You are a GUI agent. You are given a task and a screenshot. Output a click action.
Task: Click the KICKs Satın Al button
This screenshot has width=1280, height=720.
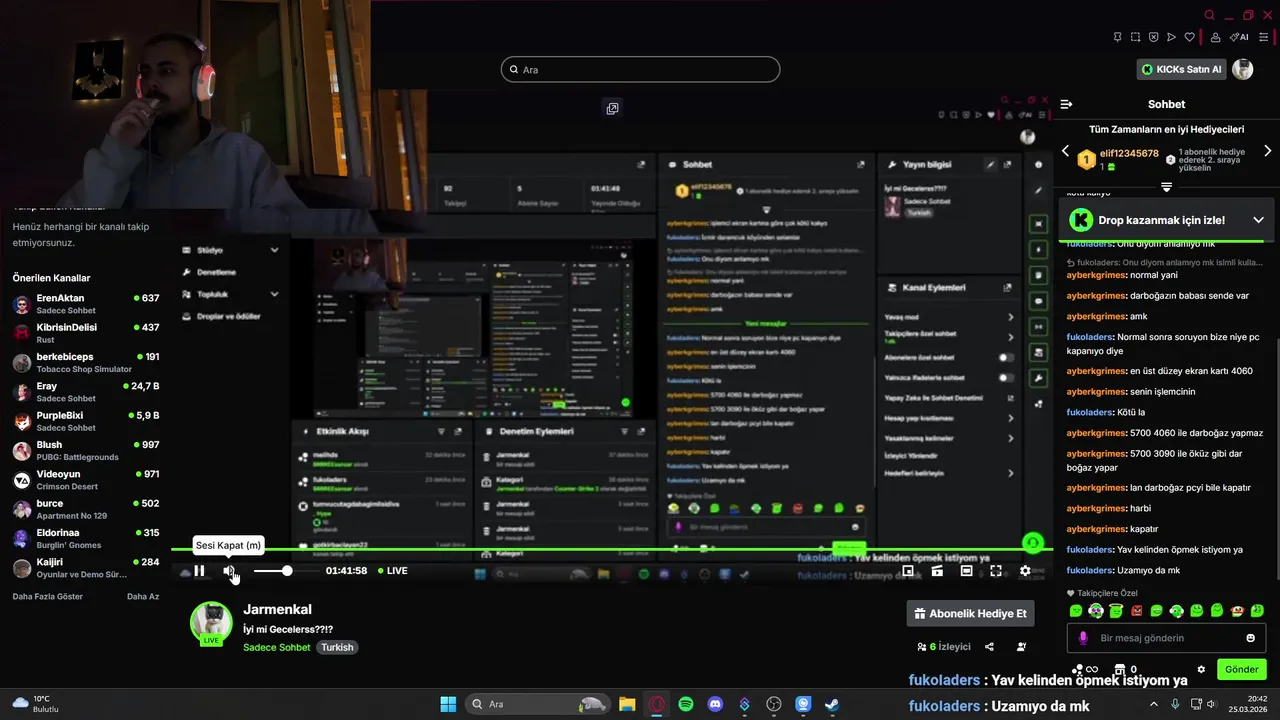[x=1182, y=69]
